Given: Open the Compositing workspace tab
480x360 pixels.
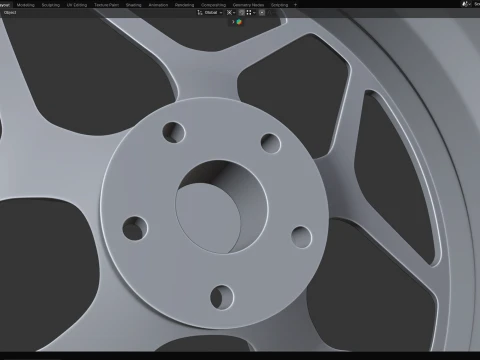Looking at the screenshot, I should tap(213, 5).
